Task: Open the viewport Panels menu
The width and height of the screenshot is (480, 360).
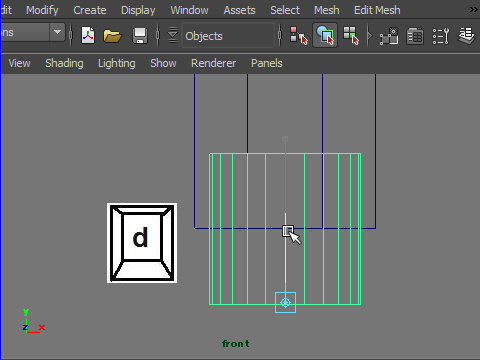Action: tap(267, 63)
